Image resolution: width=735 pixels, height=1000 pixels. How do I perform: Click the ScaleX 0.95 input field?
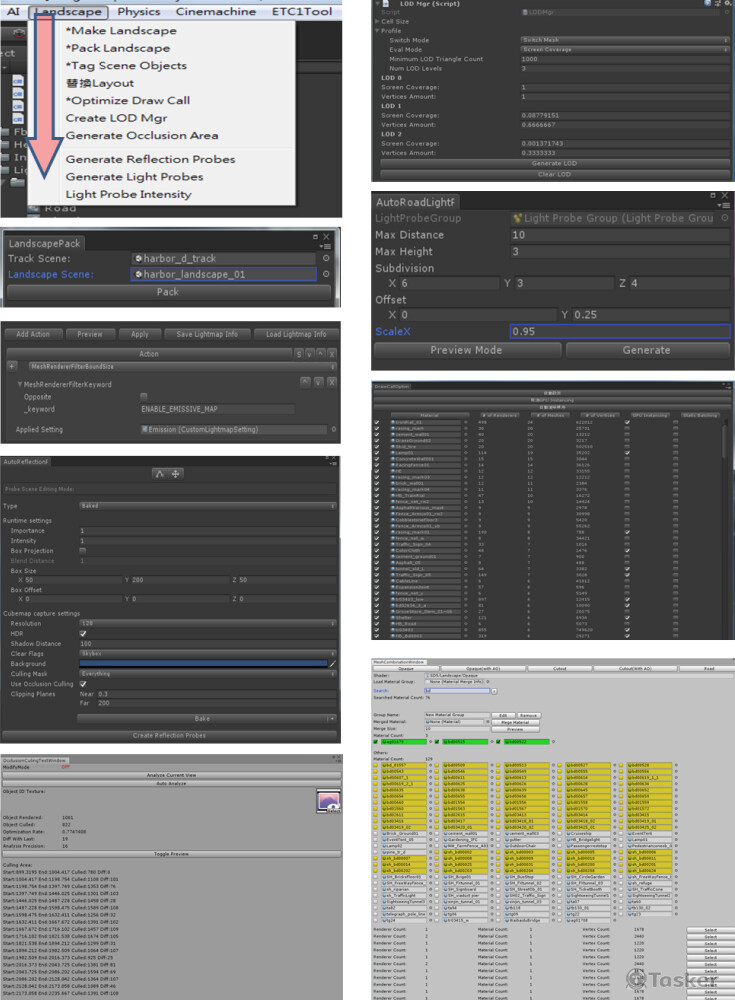pyautogui.click(x=620, y=332)
